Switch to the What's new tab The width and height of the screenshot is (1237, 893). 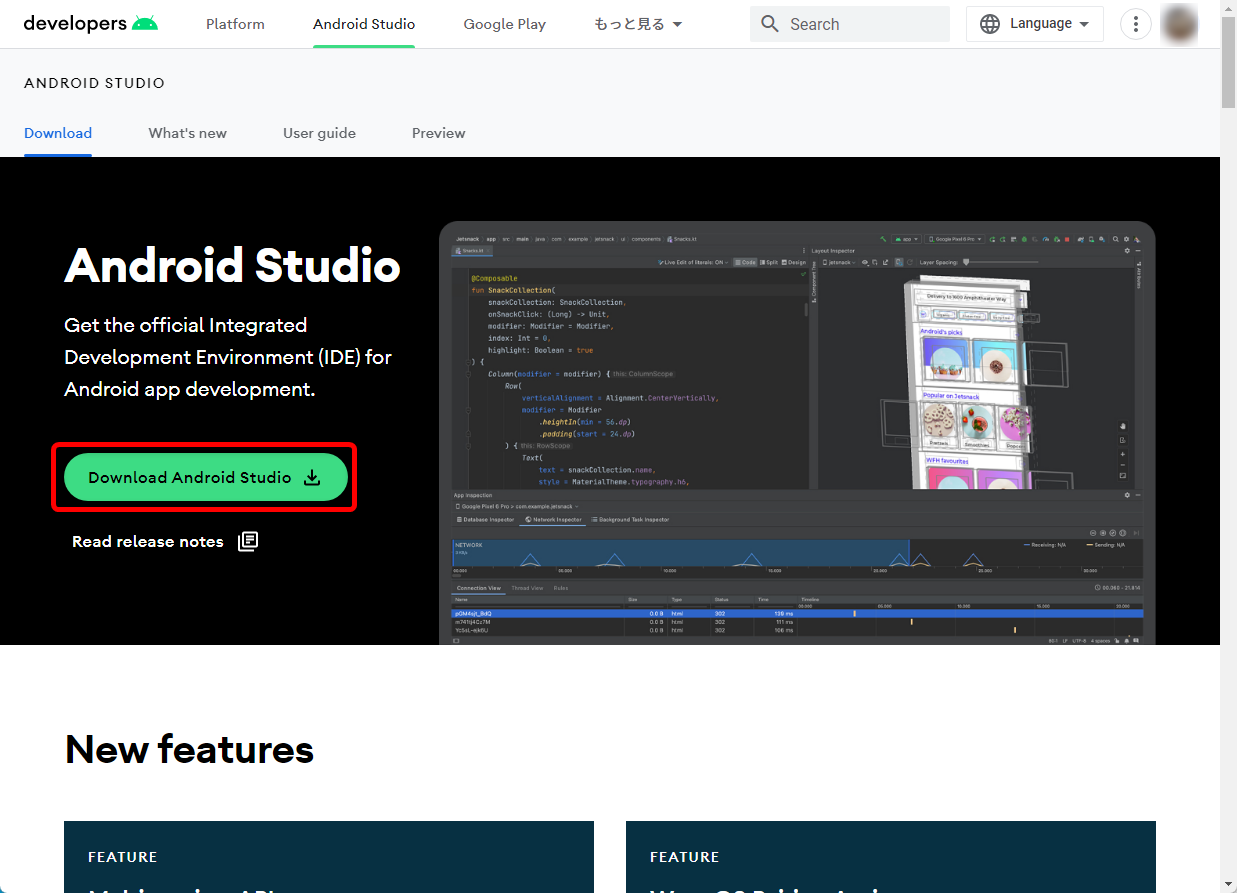188,133
